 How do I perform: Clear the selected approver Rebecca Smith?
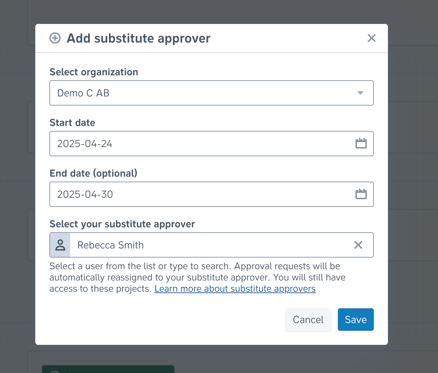pos(358,245)
